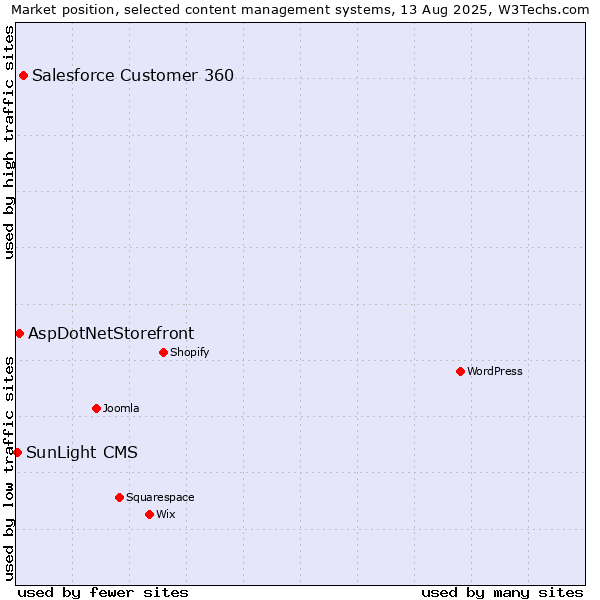
Task: Select the 'Wix' label text
Action: 166,514
